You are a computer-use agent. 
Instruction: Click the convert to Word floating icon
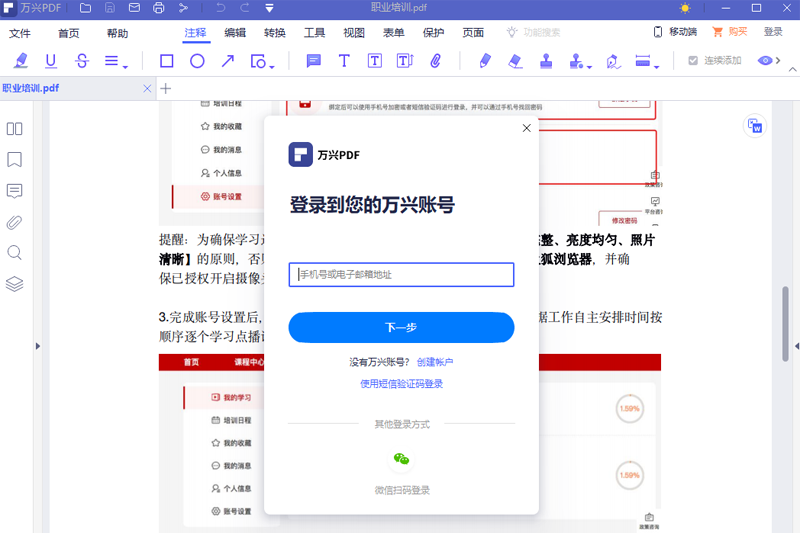click(755, 125)
